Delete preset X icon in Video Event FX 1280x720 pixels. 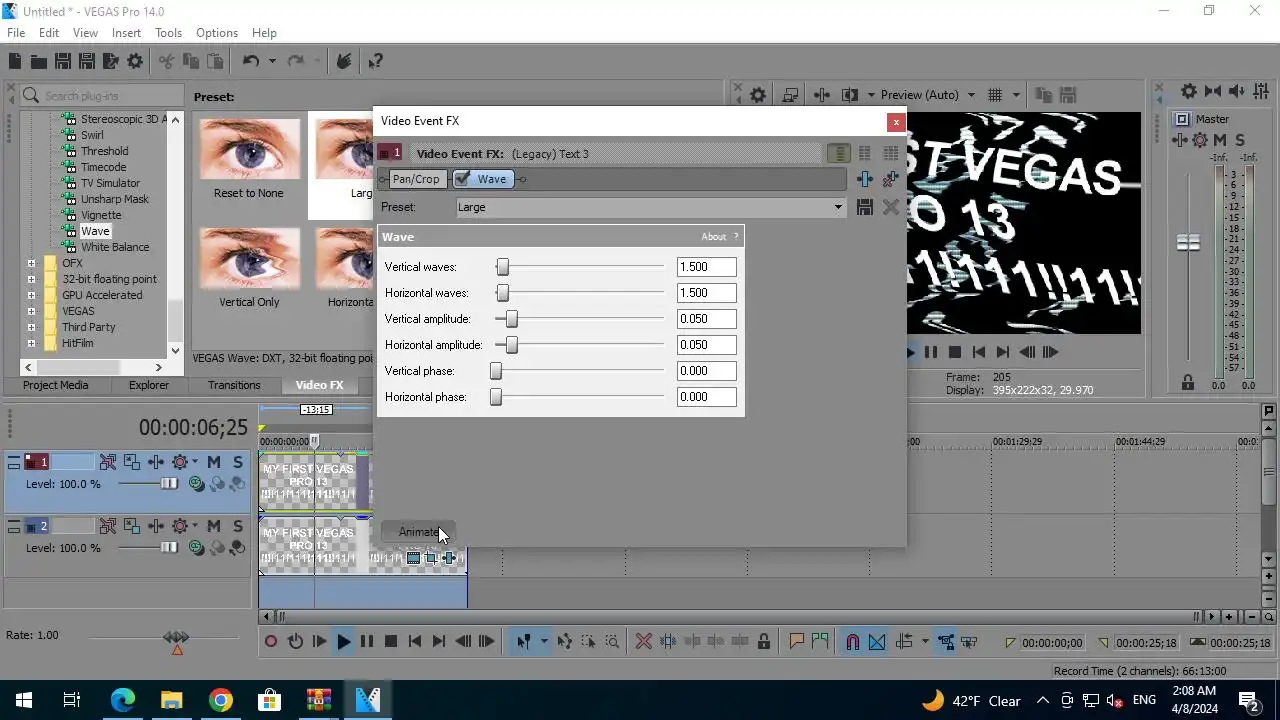(890, 207)
